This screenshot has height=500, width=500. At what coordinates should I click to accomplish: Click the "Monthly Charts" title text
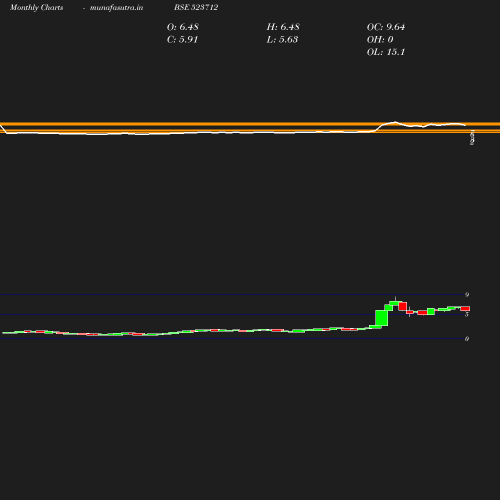37,8
